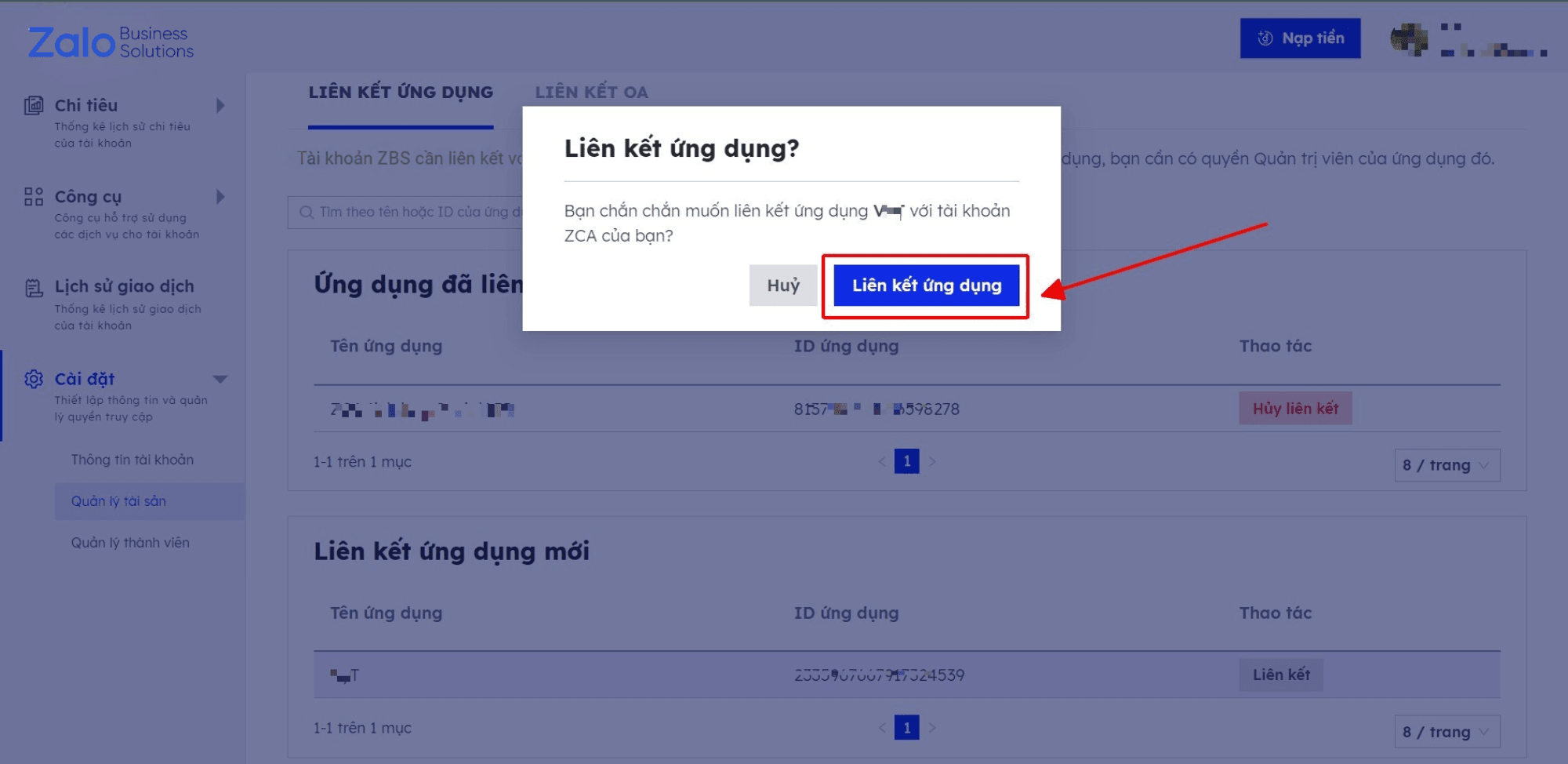Open Quản lý thành viên in sidebar
The image size is (1568, 764).
[x=130, y=543]
